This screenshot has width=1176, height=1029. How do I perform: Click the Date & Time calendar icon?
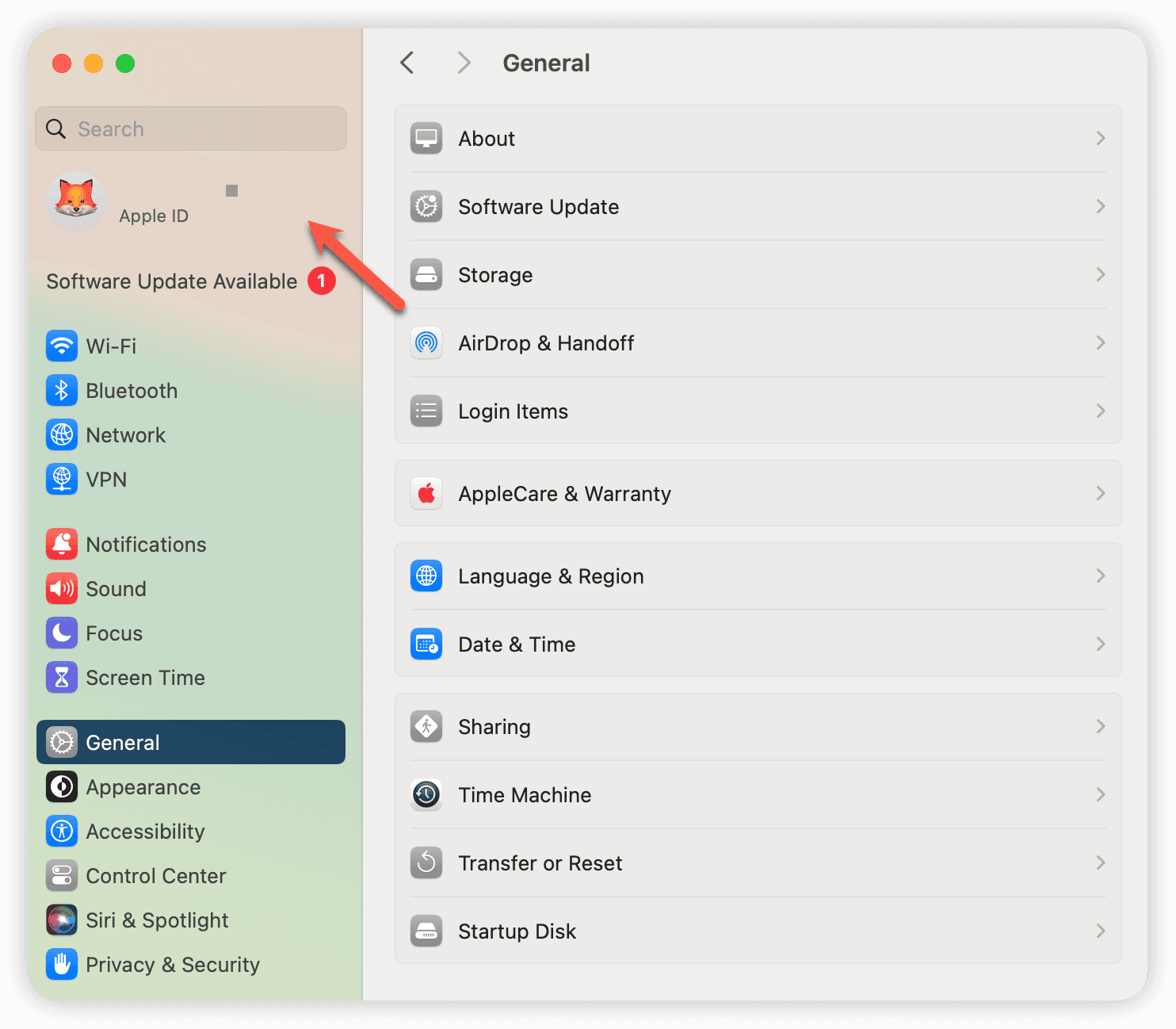tap(426, 644)
